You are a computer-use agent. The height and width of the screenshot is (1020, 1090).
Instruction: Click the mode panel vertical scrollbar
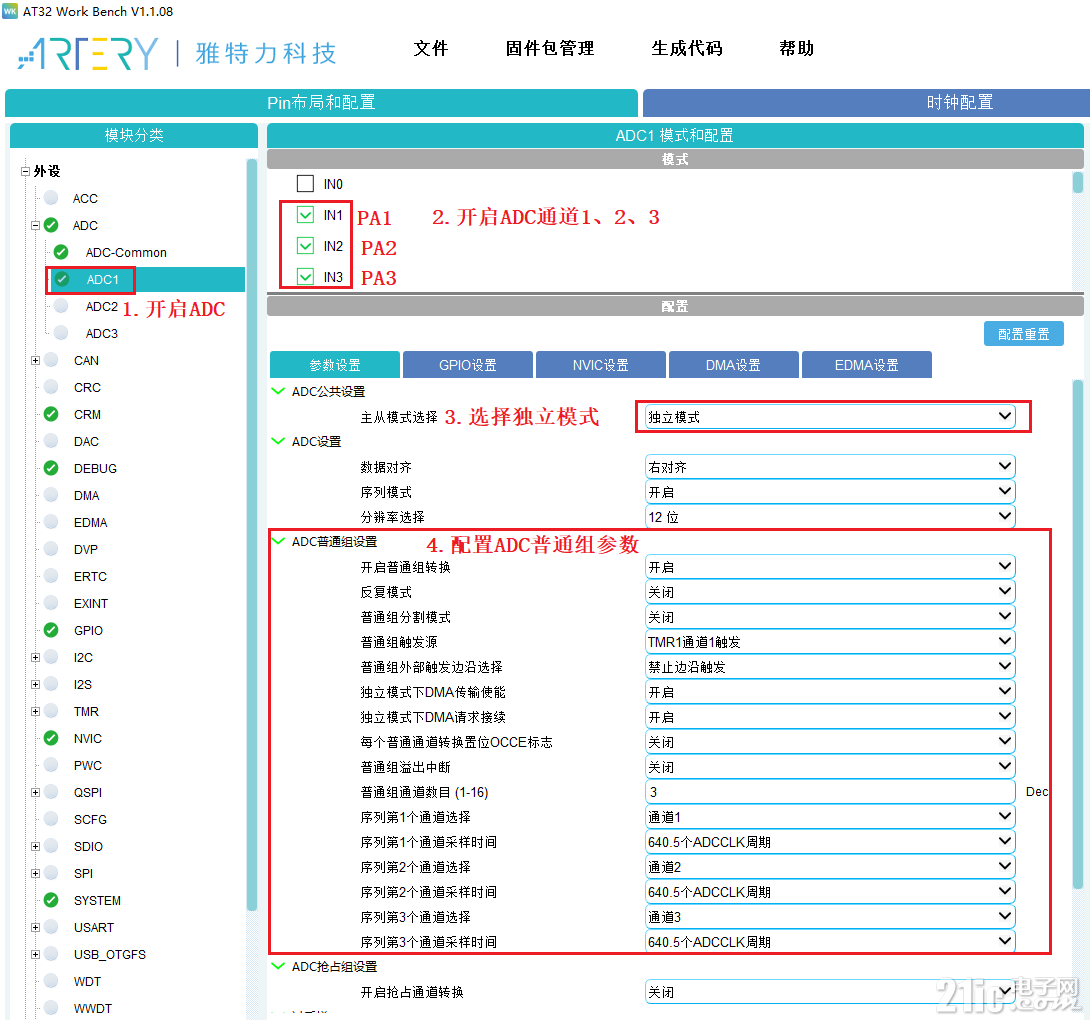pyautogui.click(x=1077, y=183)
